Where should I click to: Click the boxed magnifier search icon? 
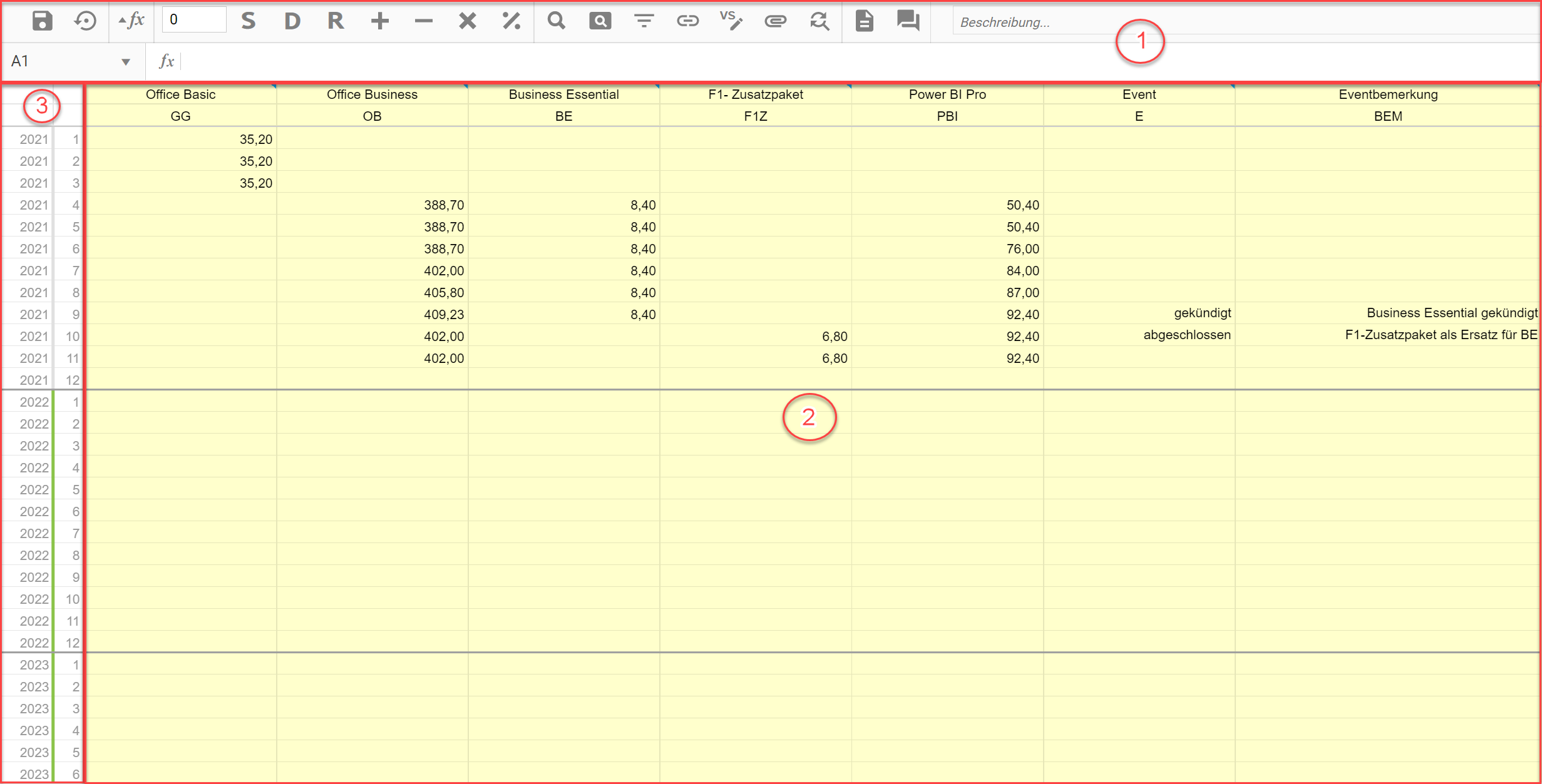coord(600,21)
